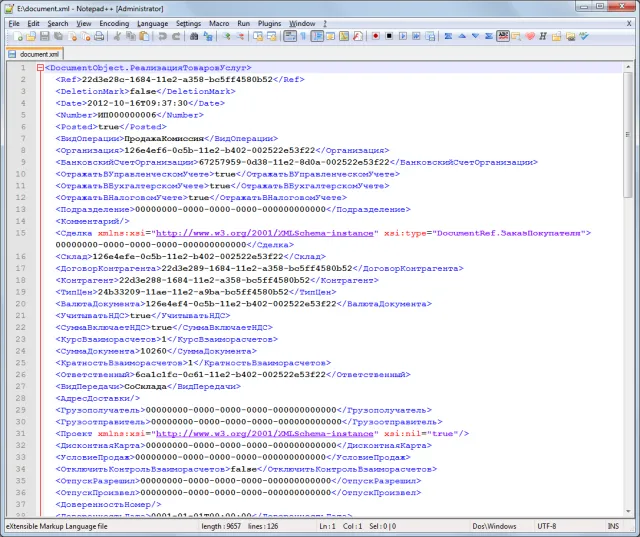The height and width of the screenshot is (537, 640).
Task: Click the Close All toolbar icon
Action: 86,36
